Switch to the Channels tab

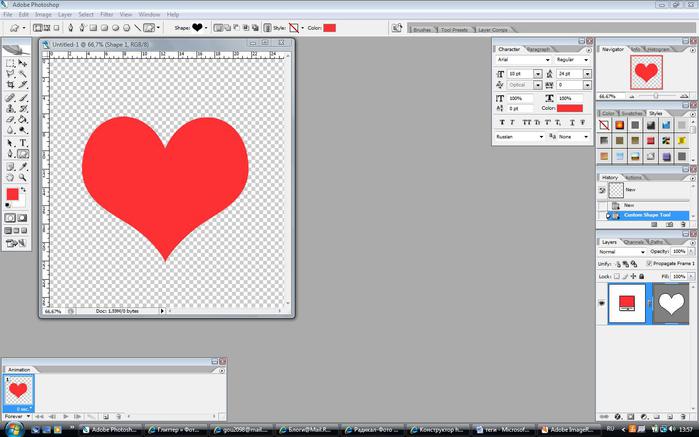tap(634, 241)
